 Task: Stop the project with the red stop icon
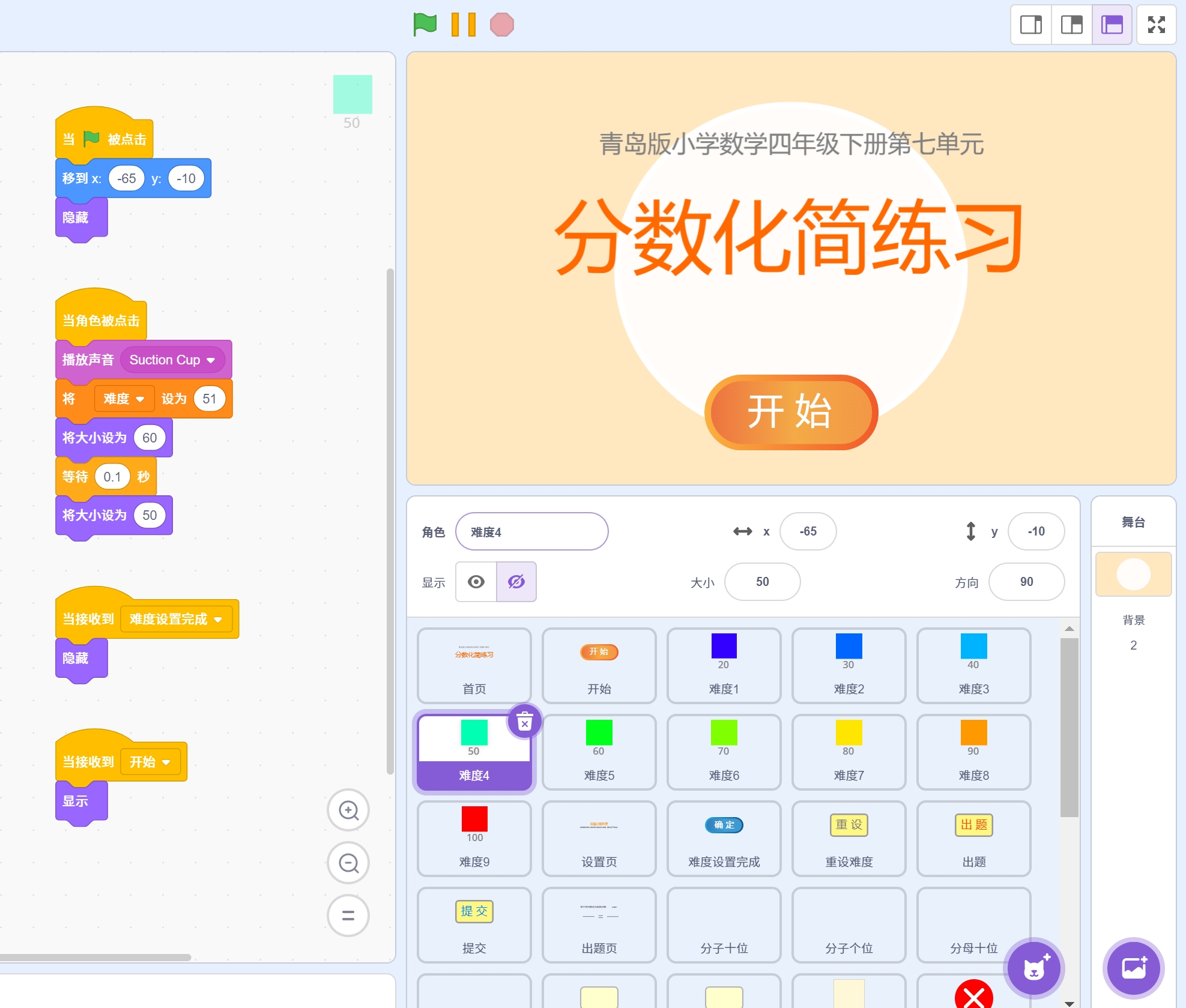point(502,25)
